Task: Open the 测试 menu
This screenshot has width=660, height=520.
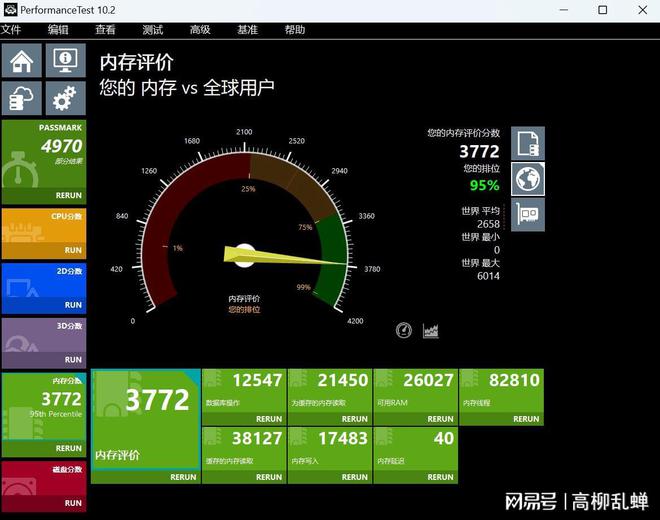Action: [152, 30]
